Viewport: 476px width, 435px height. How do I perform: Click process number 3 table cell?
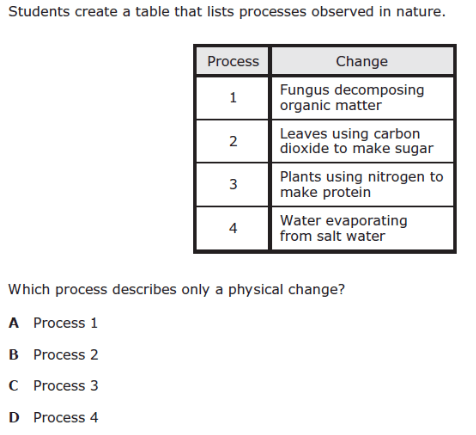[233, 184]
